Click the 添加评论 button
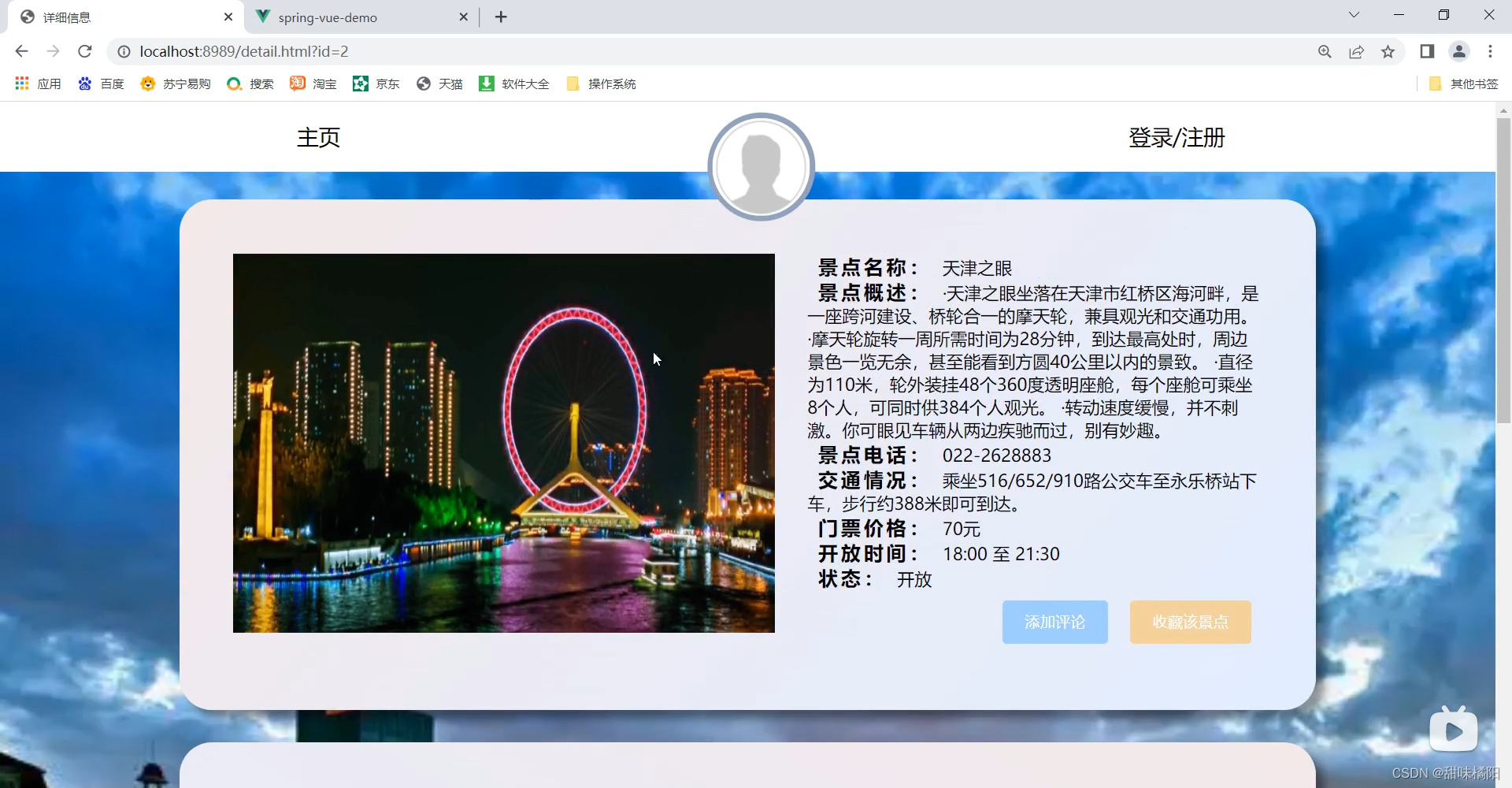 pos(1054,622)
